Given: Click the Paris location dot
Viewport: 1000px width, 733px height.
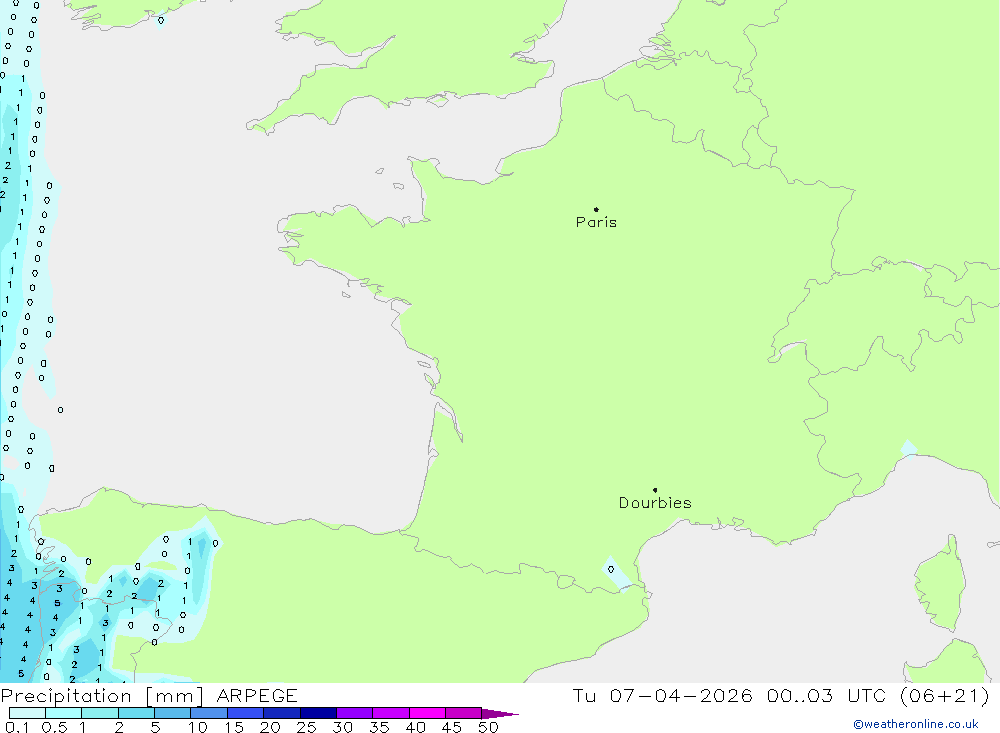Looking at the screenshot, I should (x=596, y=209).
